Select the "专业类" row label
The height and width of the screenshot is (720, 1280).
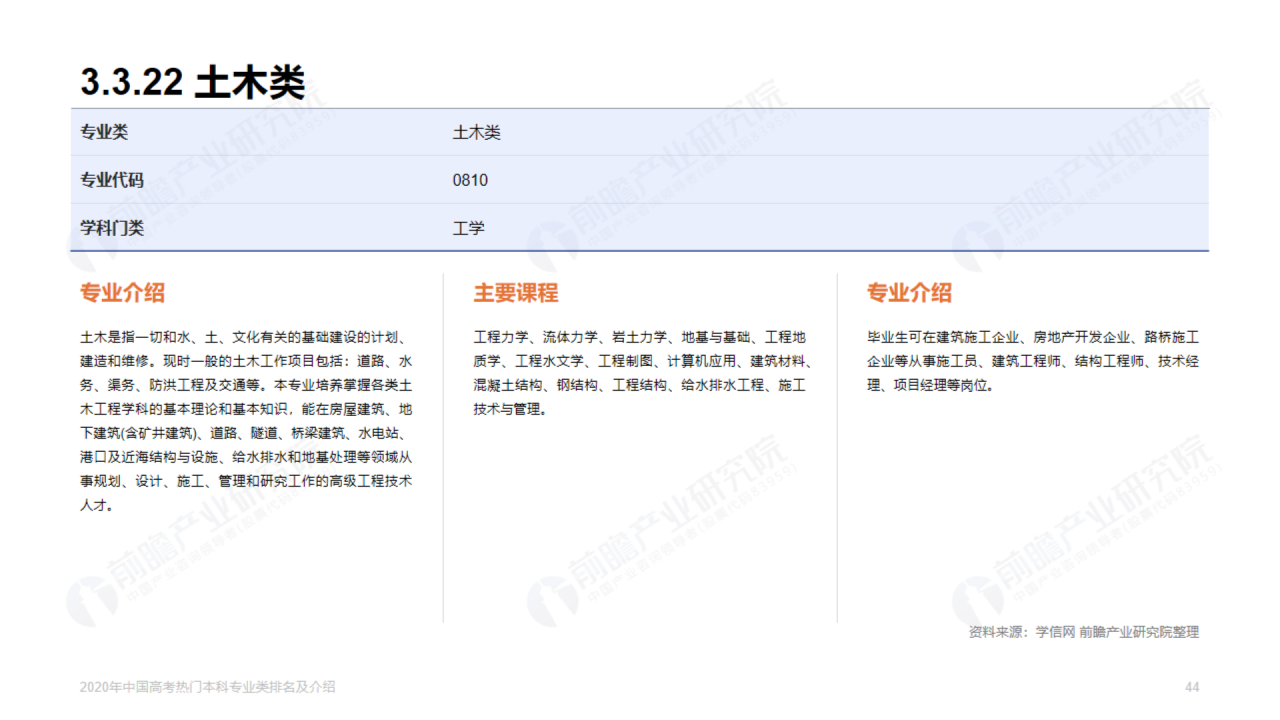click(104, 132)
